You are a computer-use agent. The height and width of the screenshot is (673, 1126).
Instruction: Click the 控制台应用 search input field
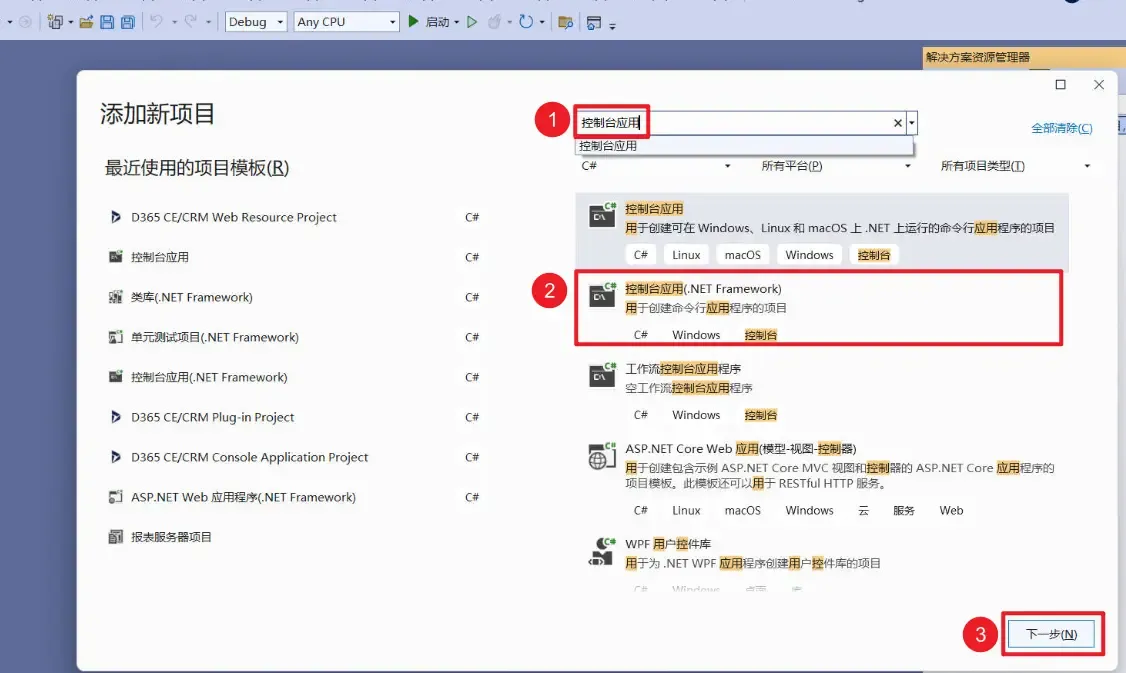[740, 123]
